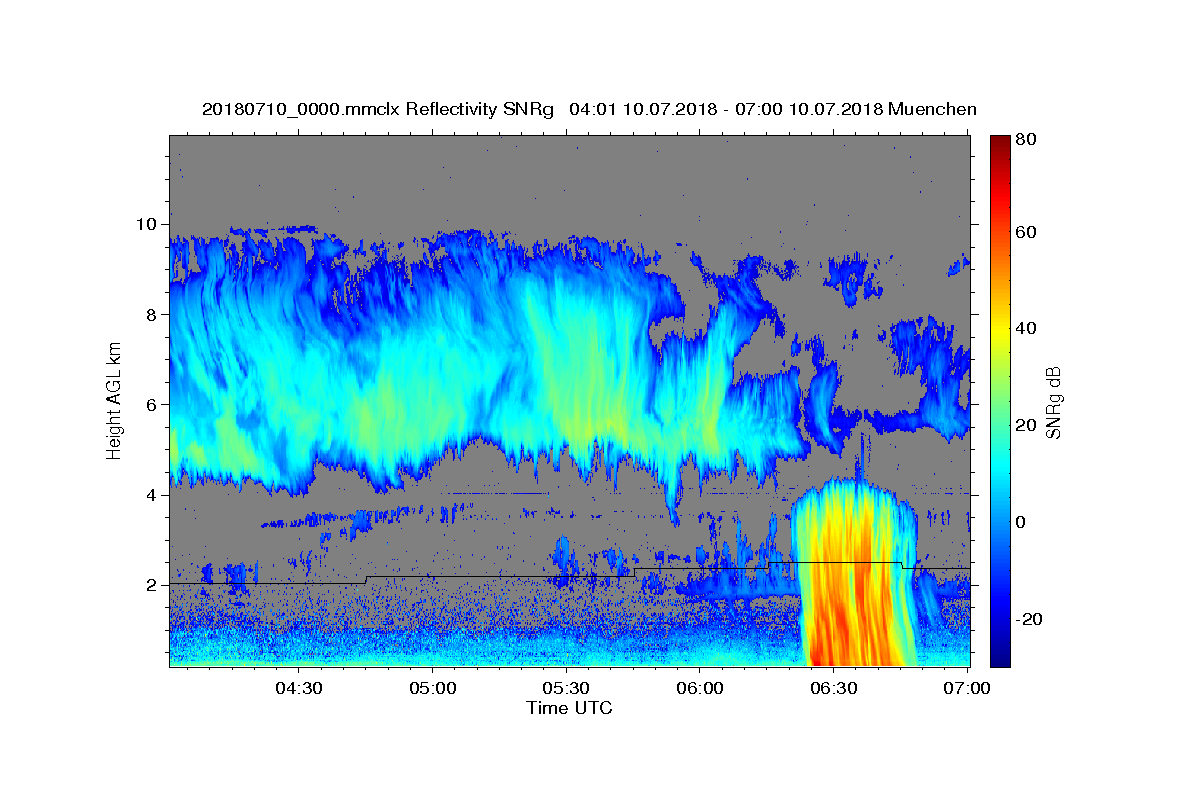Click the 05:00 time tick label
1200x800 pixels.
pyautogui.click(x=433, y=689)
